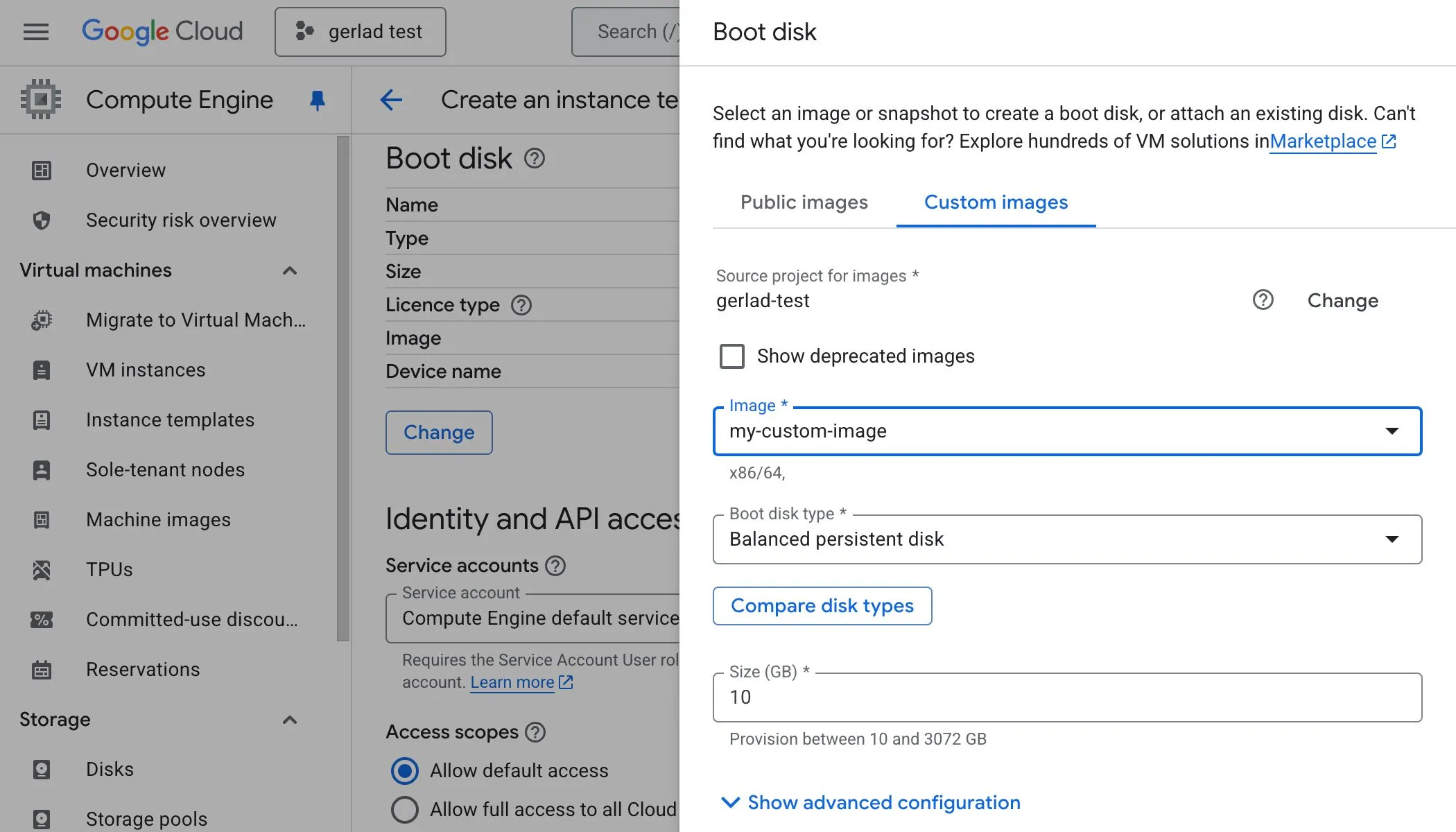
Task: Click the Size (GB) input field
Action: point(1068,697)
